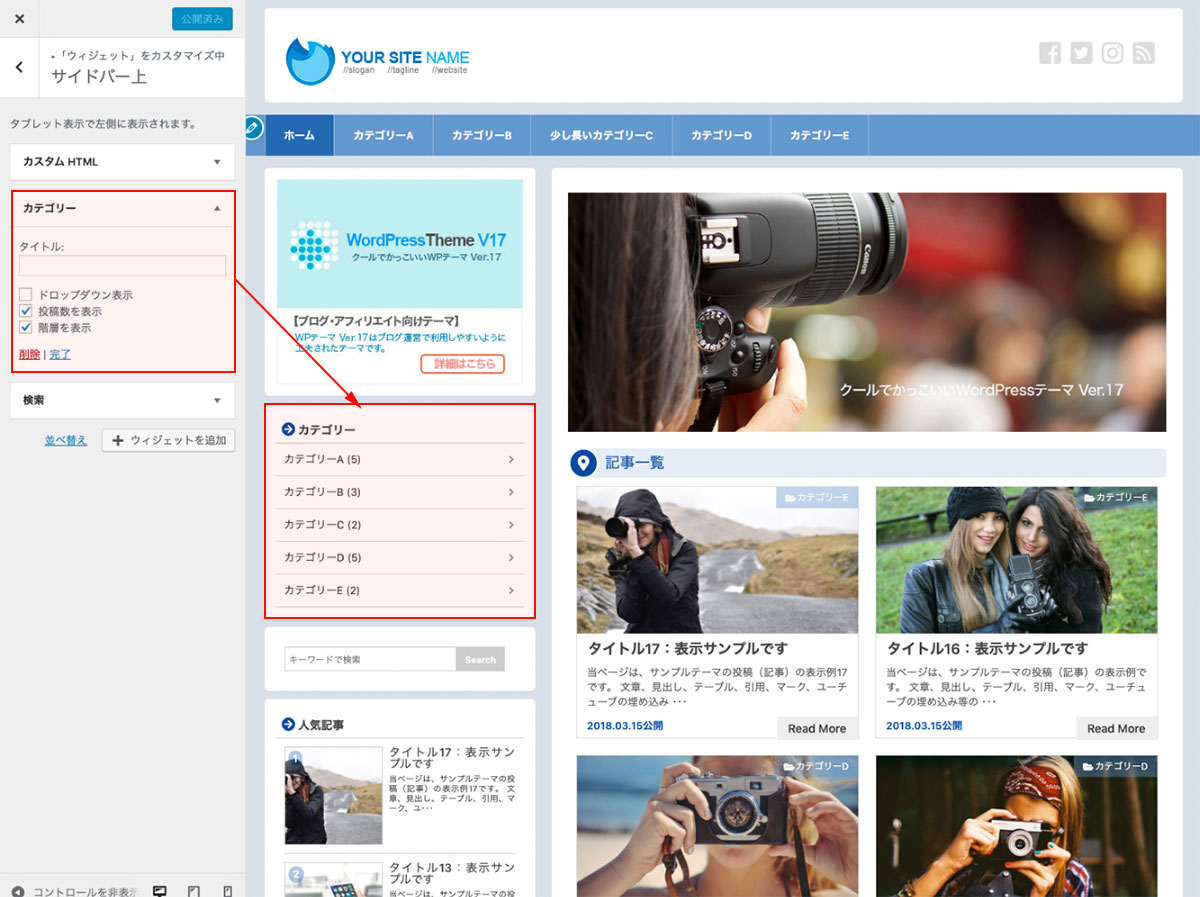Click the arrow icon beside カテゴリー heading
The height and width of the screenshot is (897, 1200).
coord(288,429)
